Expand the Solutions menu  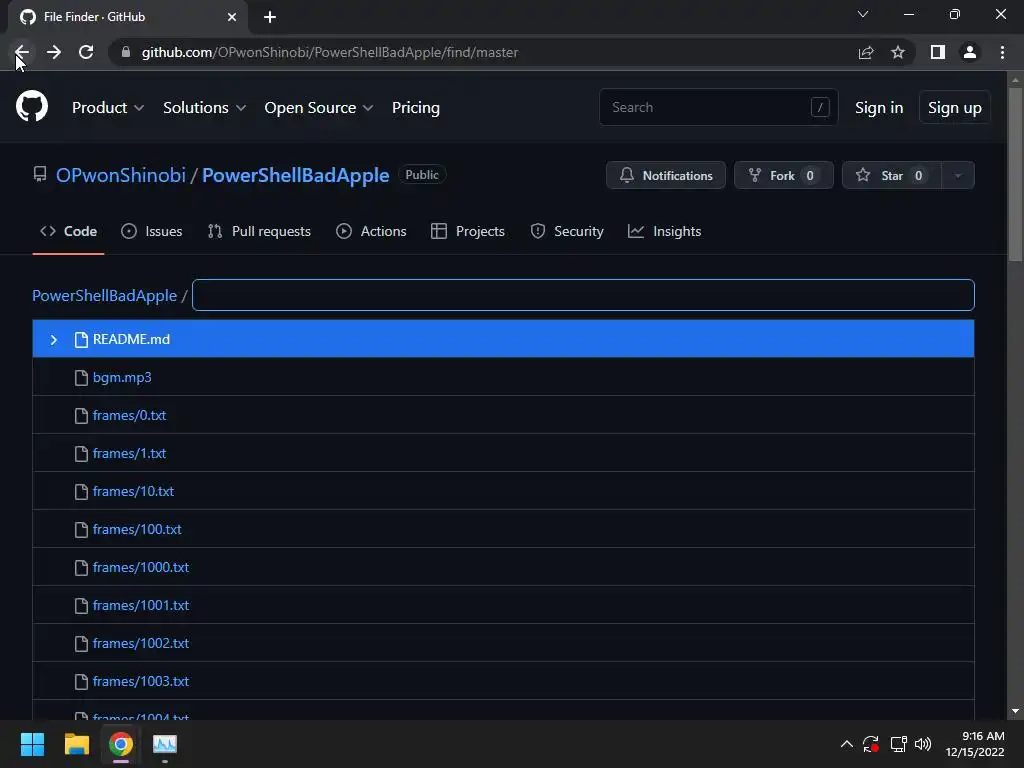[x=204, y=108]
